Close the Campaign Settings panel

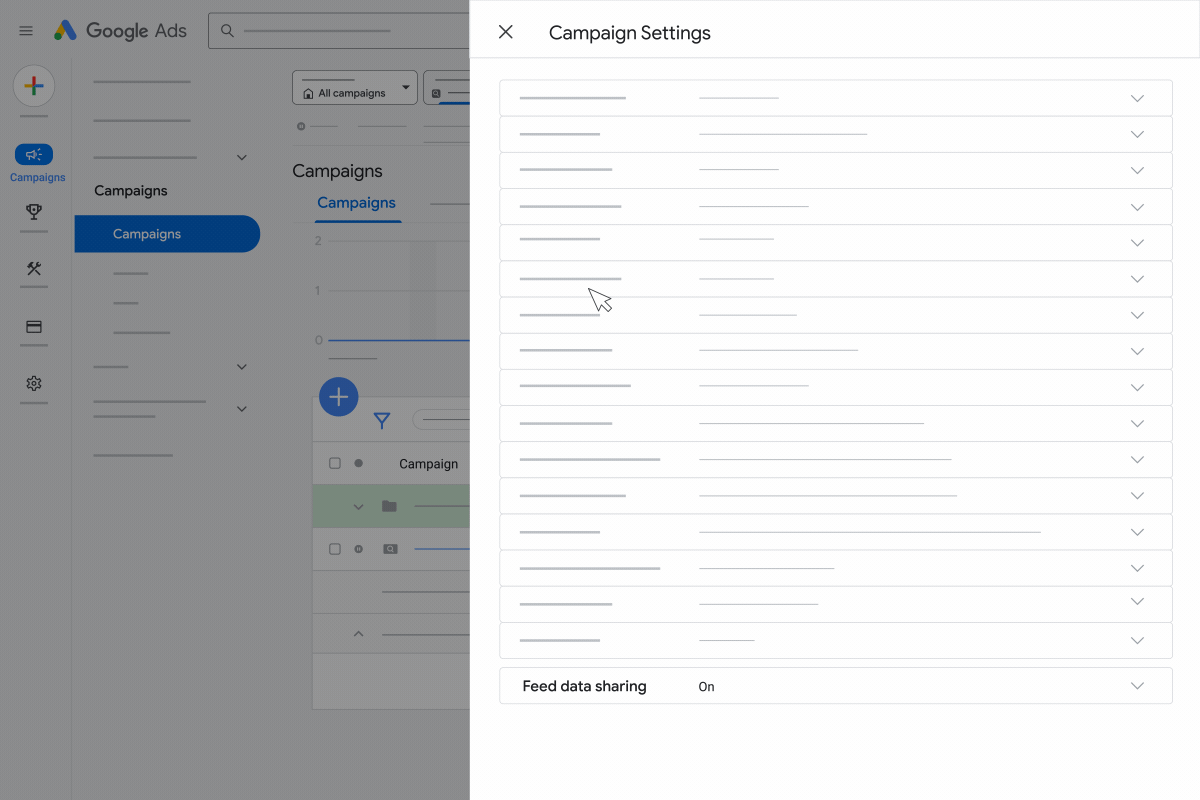point(506,32)
